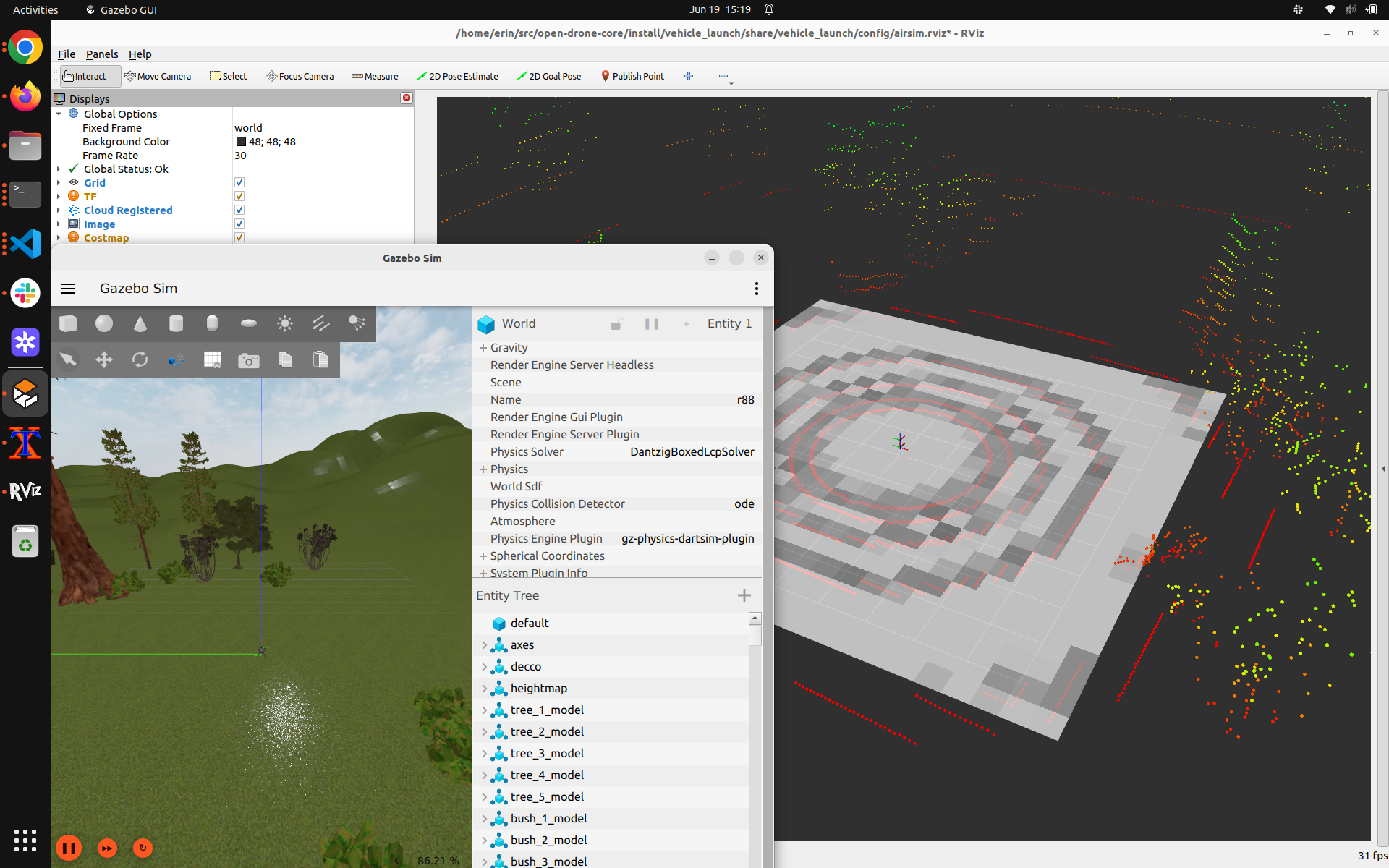Screen dimensions: 1389x868
Task: Uncheck the Image display checkbox
Action: [x=239, y=224]
